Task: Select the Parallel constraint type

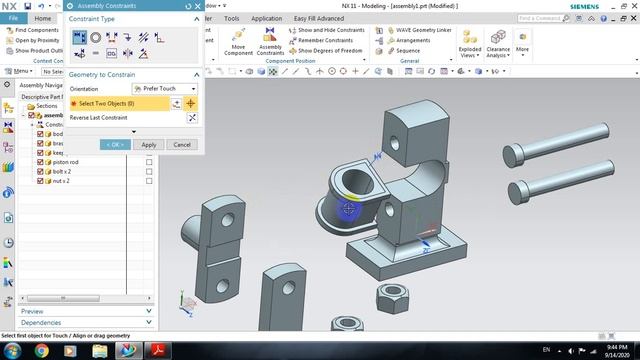Action: point(143,38)
